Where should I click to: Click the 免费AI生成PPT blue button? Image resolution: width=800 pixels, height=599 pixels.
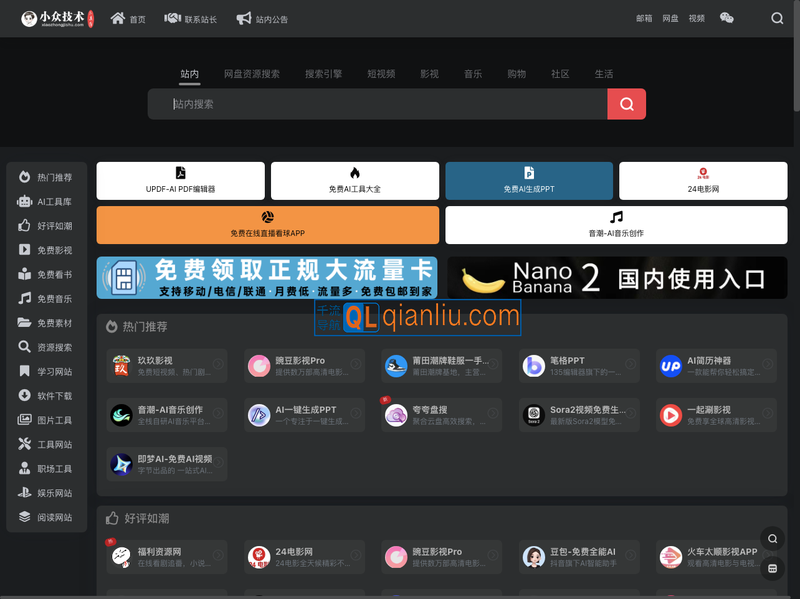coord(528,181)
